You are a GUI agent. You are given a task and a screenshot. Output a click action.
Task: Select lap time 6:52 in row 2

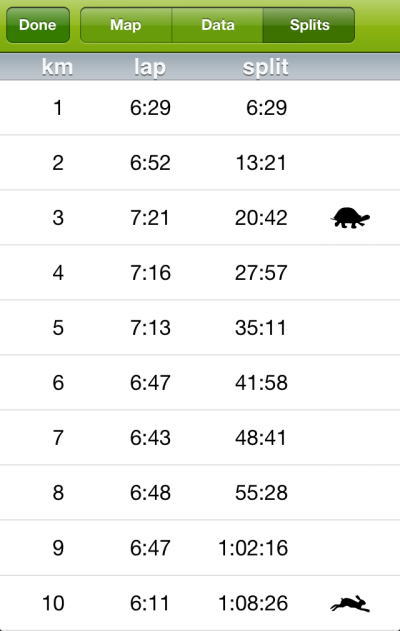150,163
